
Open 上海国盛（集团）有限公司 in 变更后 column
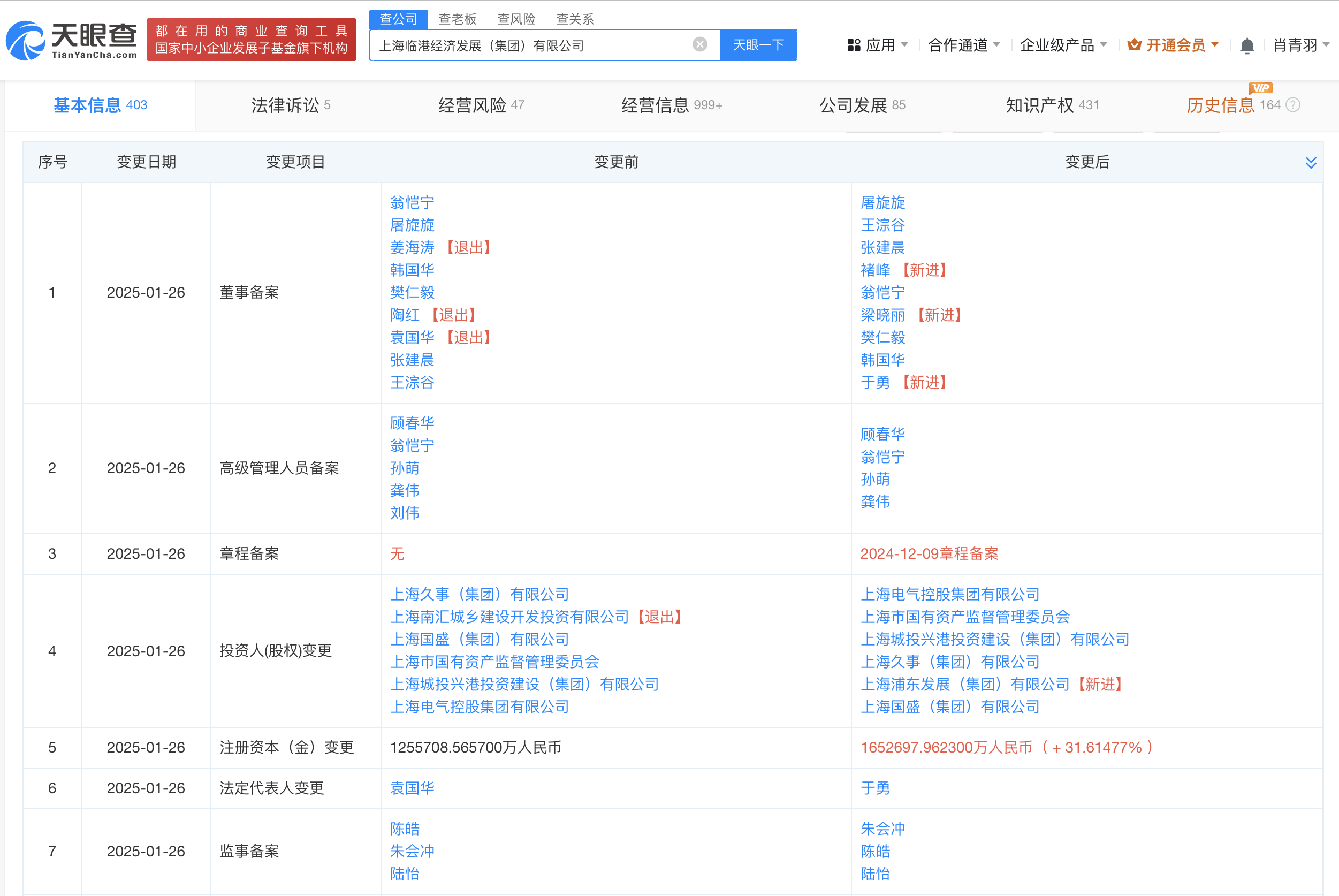click(950, 707)
